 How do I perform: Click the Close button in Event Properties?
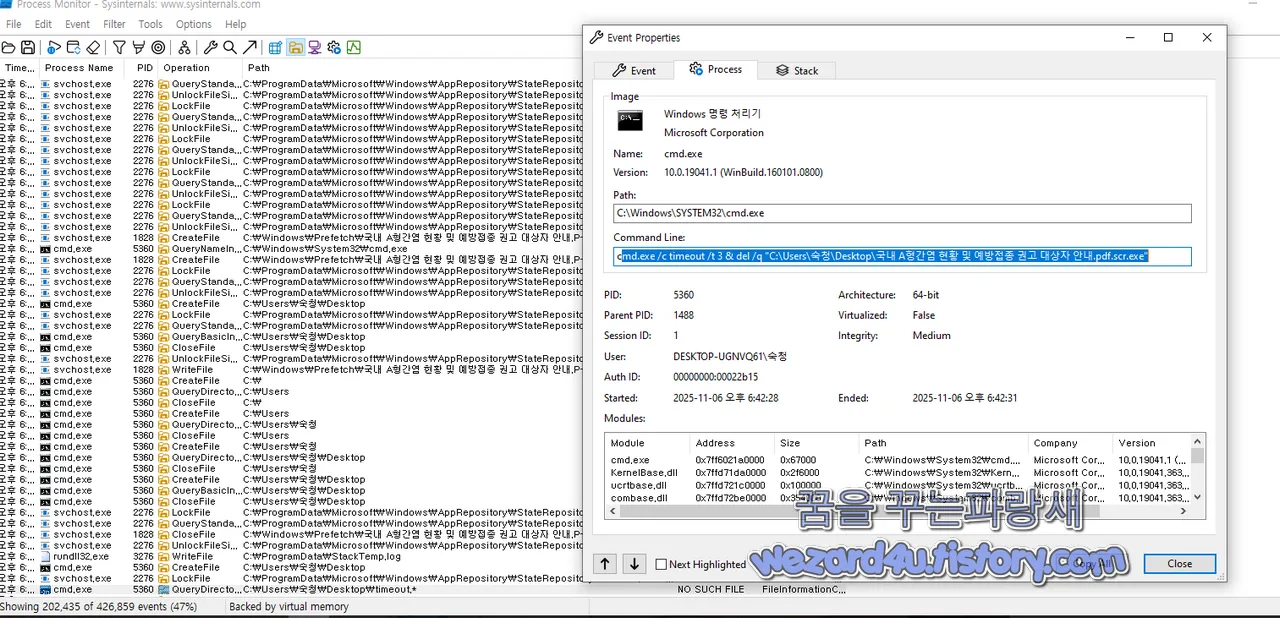1180,563
